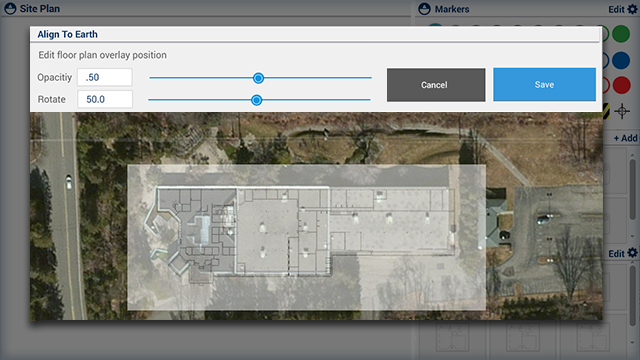Click the Opacity slider handle
Viewport: 640px width, 360px height.
point(258,78)
